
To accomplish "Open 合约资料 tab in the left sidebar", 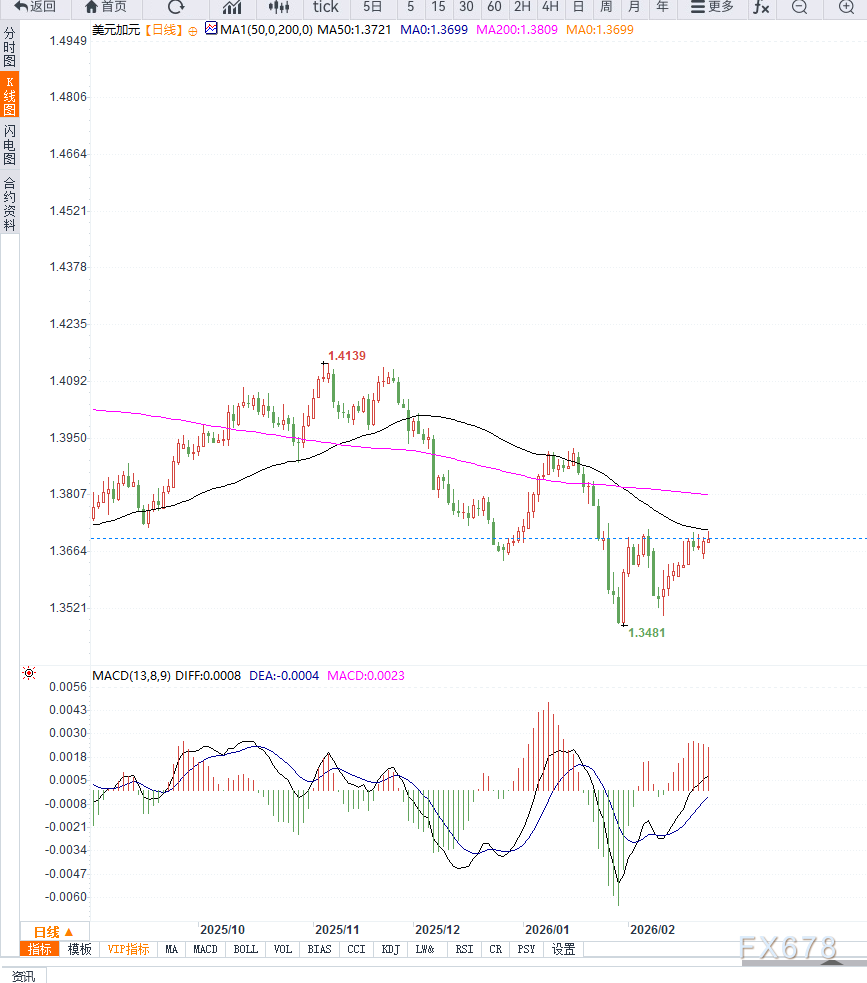I will pyautogui.click(x=9, y=204).
